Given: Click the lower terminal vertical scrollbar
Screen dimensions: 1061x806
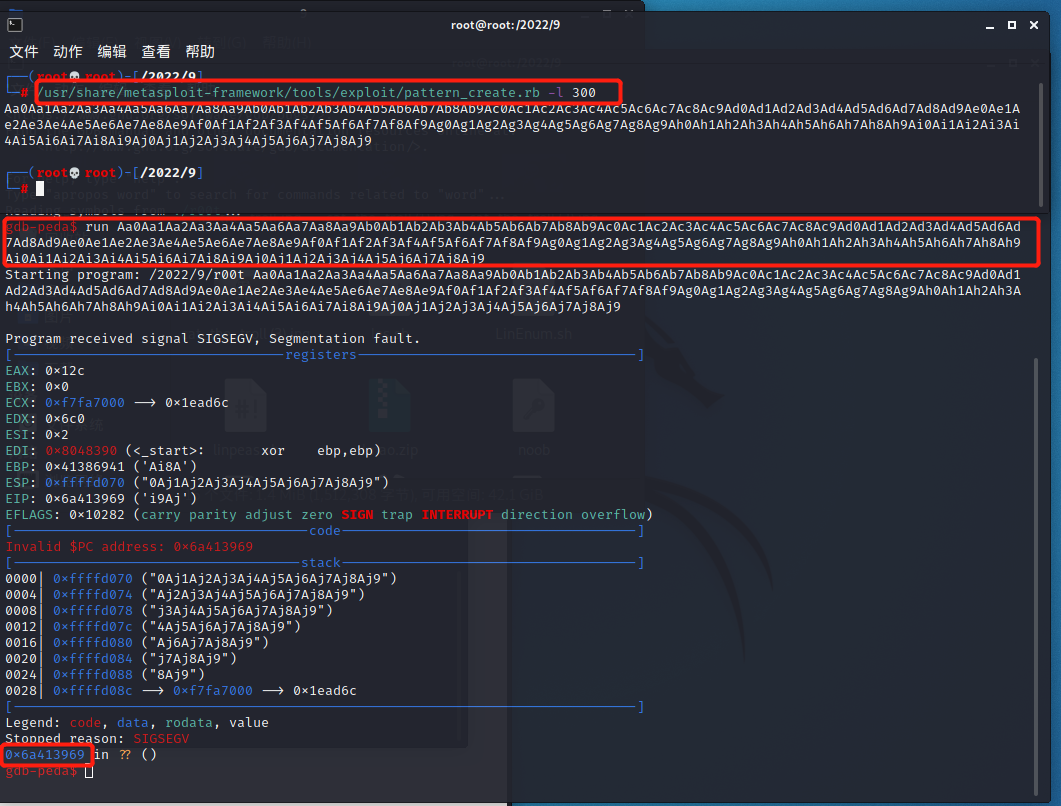Looking at the screenshot, I should click(1036, 577).
